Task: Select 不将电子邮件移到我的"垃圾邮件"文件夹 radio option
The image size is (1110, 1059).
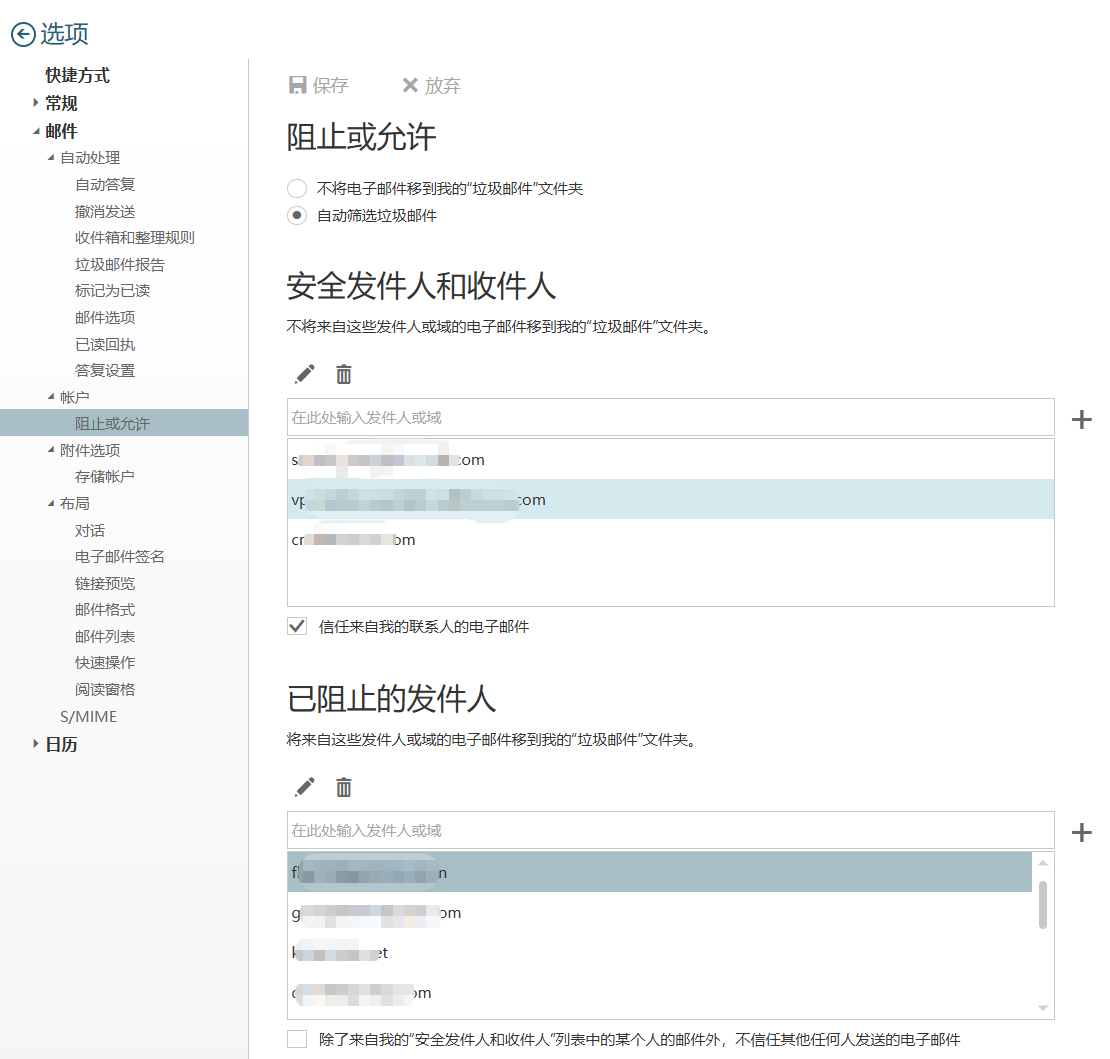Action: 297,188
